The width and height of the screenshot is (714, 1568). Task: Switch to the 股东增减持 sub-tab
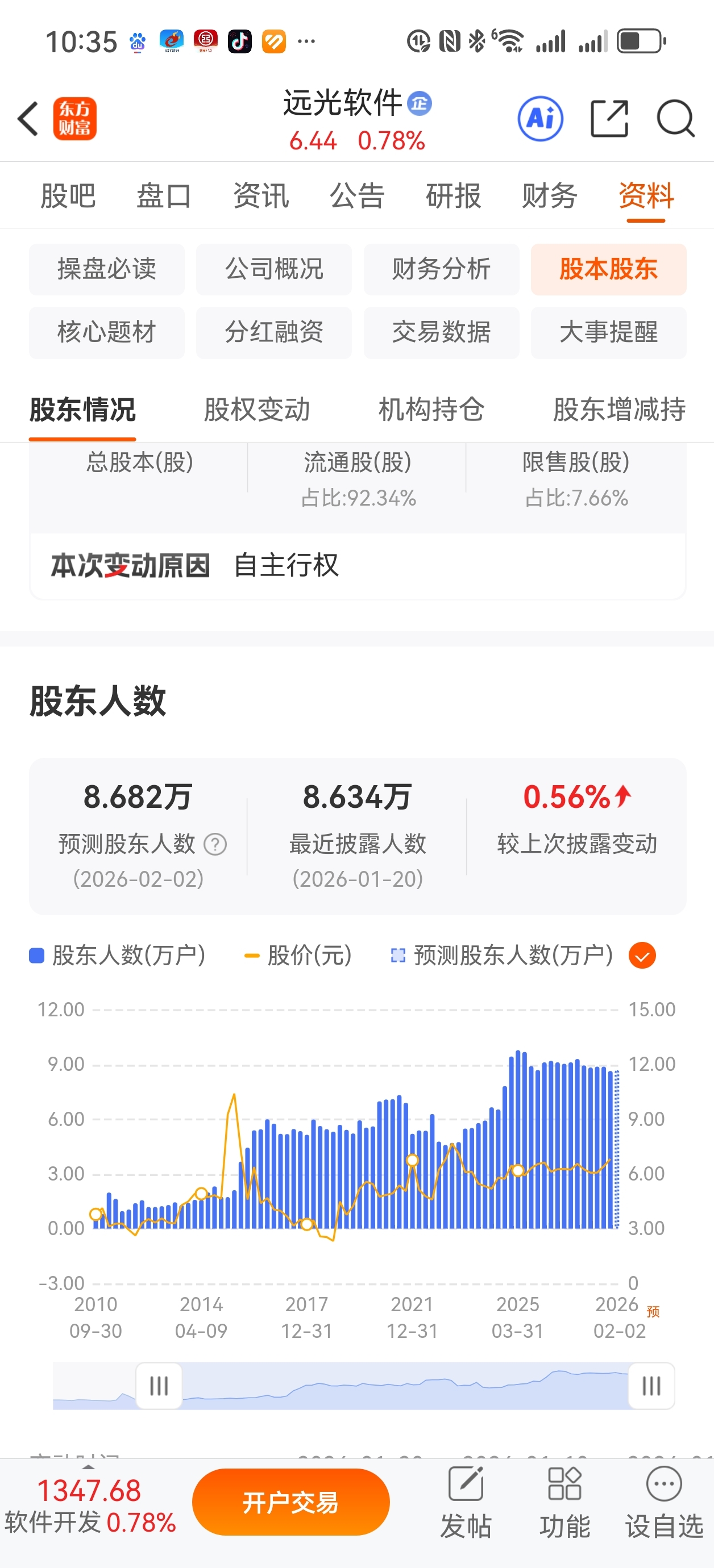click(620, 409)
